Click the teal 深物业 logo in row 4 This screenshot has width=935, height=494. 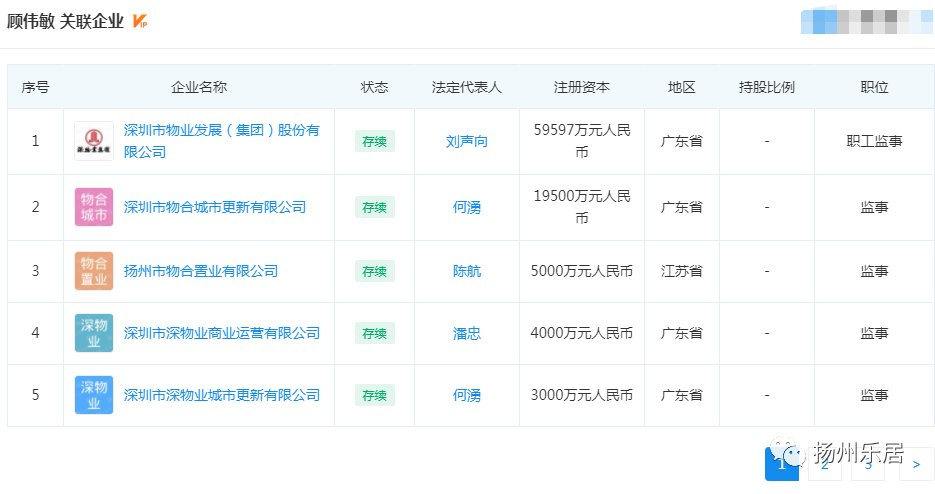94,333
